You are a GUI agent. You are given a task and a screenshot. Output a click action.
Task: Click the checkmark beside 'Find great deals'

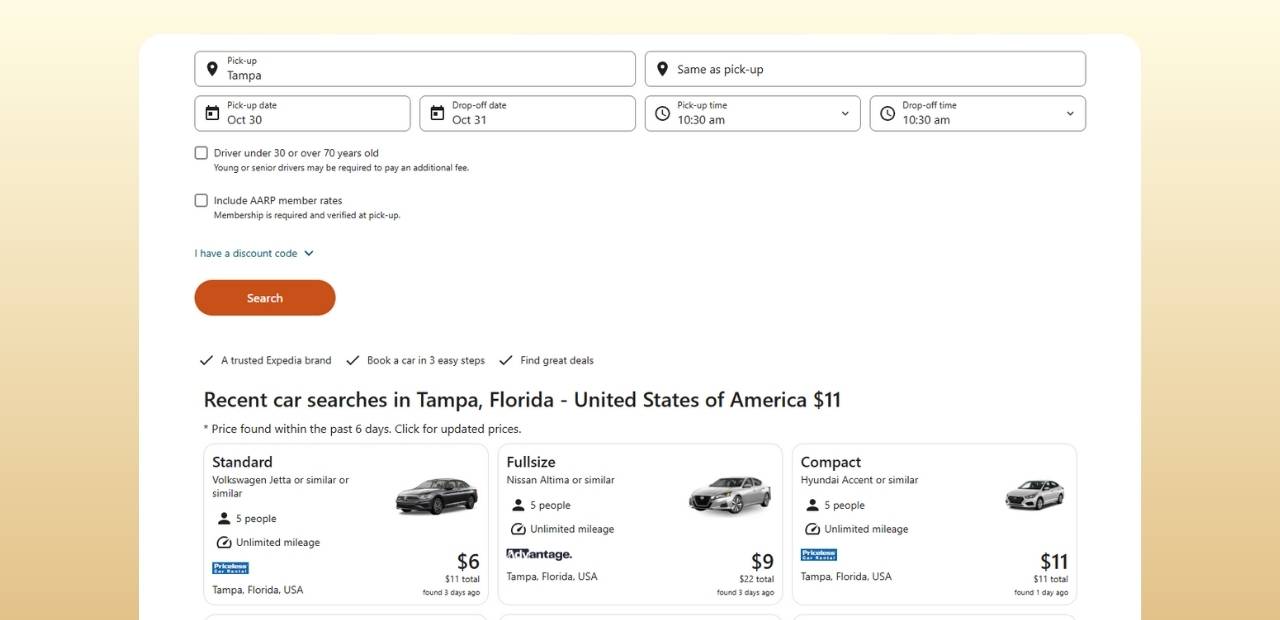click(x=505, y=360)
